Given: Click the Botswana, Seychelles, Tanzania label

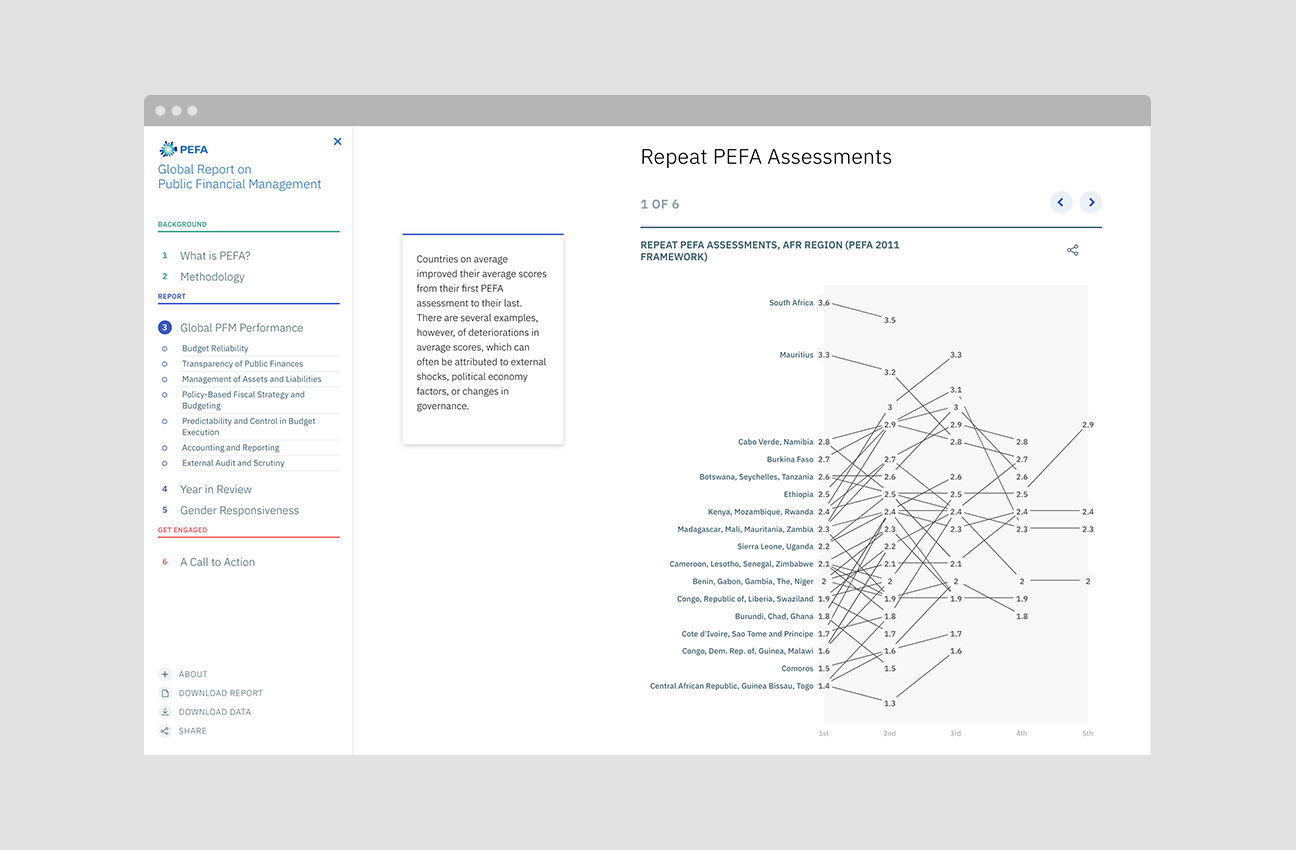Looking at the screenshot, I should [x=756, y=477].
